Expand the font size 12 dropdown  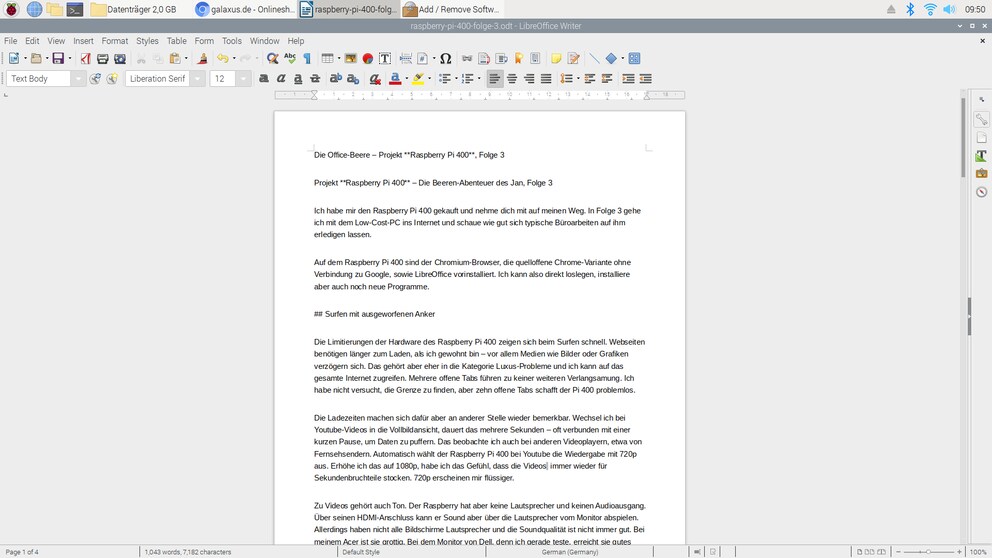click(x=244, y=78)
